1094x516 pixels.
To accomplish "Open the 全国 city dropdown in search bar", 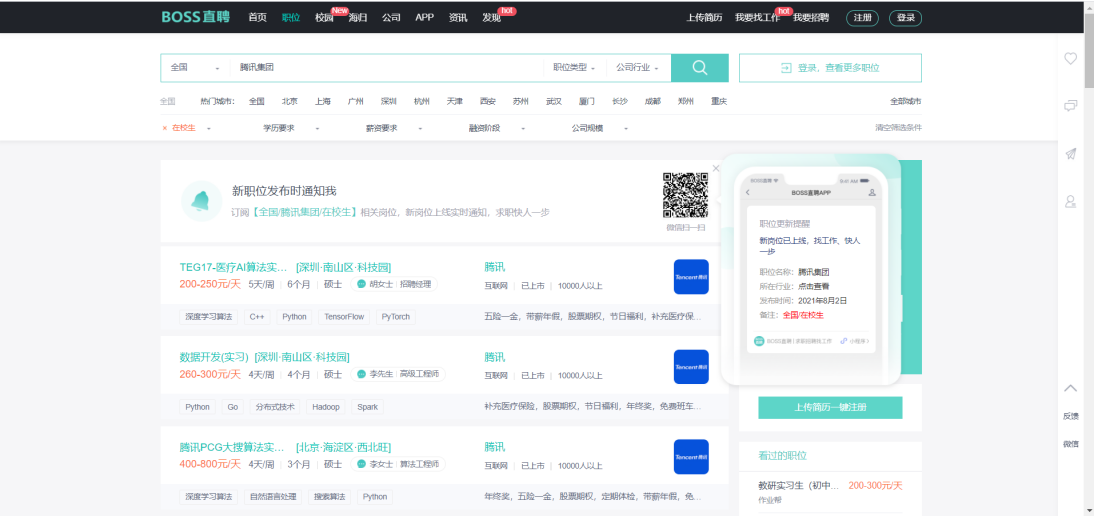I will point(195,68).
